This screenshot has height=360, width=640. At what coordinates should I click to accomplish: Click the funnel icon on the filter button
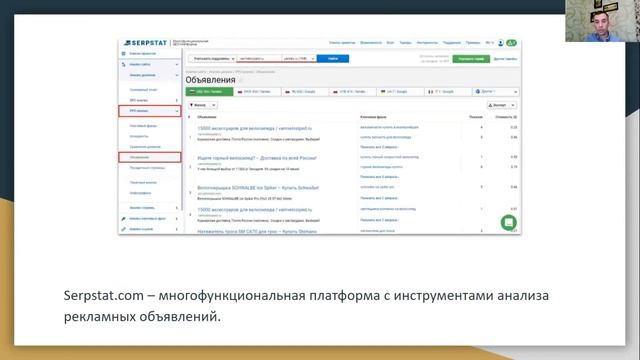pos(191,105)
